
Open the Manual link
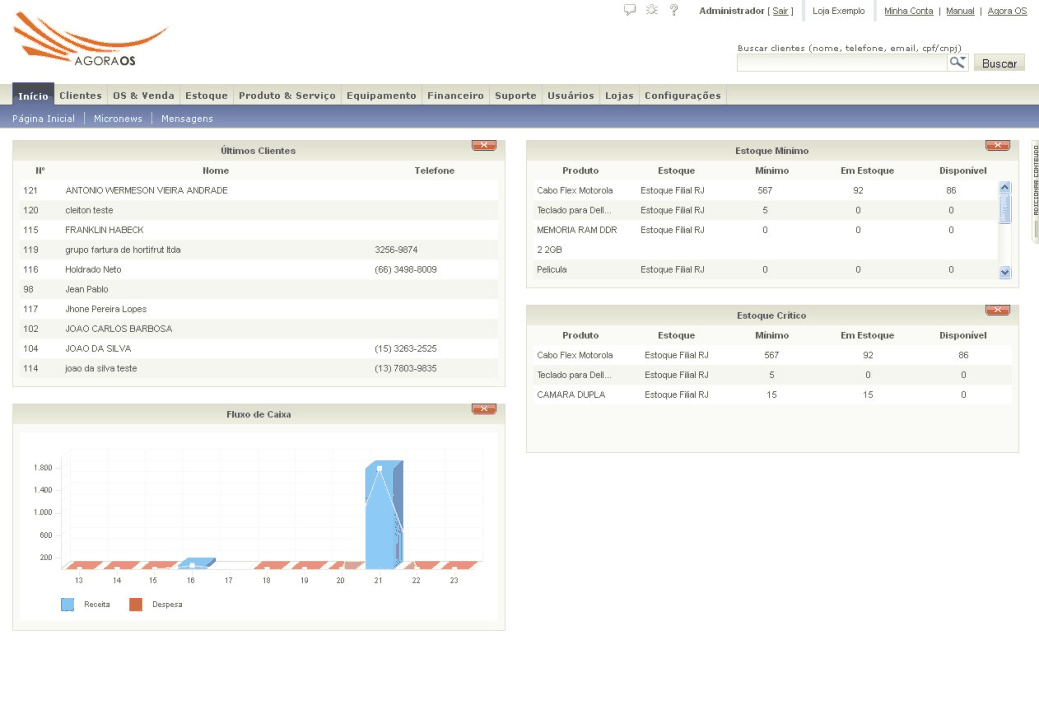tap(960, 11)
